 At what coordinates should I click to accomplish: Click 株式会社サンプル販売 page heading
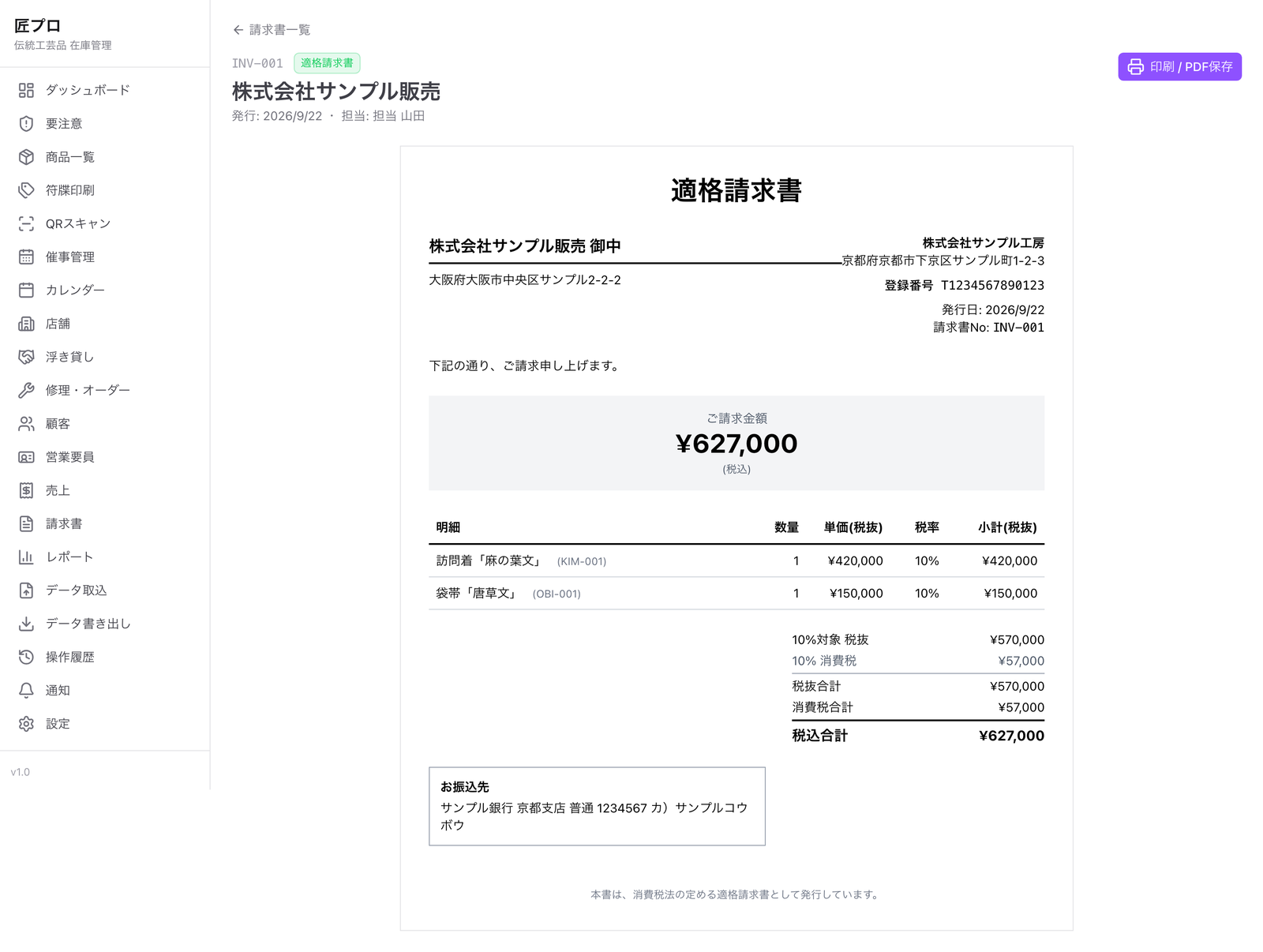[336, 92]
